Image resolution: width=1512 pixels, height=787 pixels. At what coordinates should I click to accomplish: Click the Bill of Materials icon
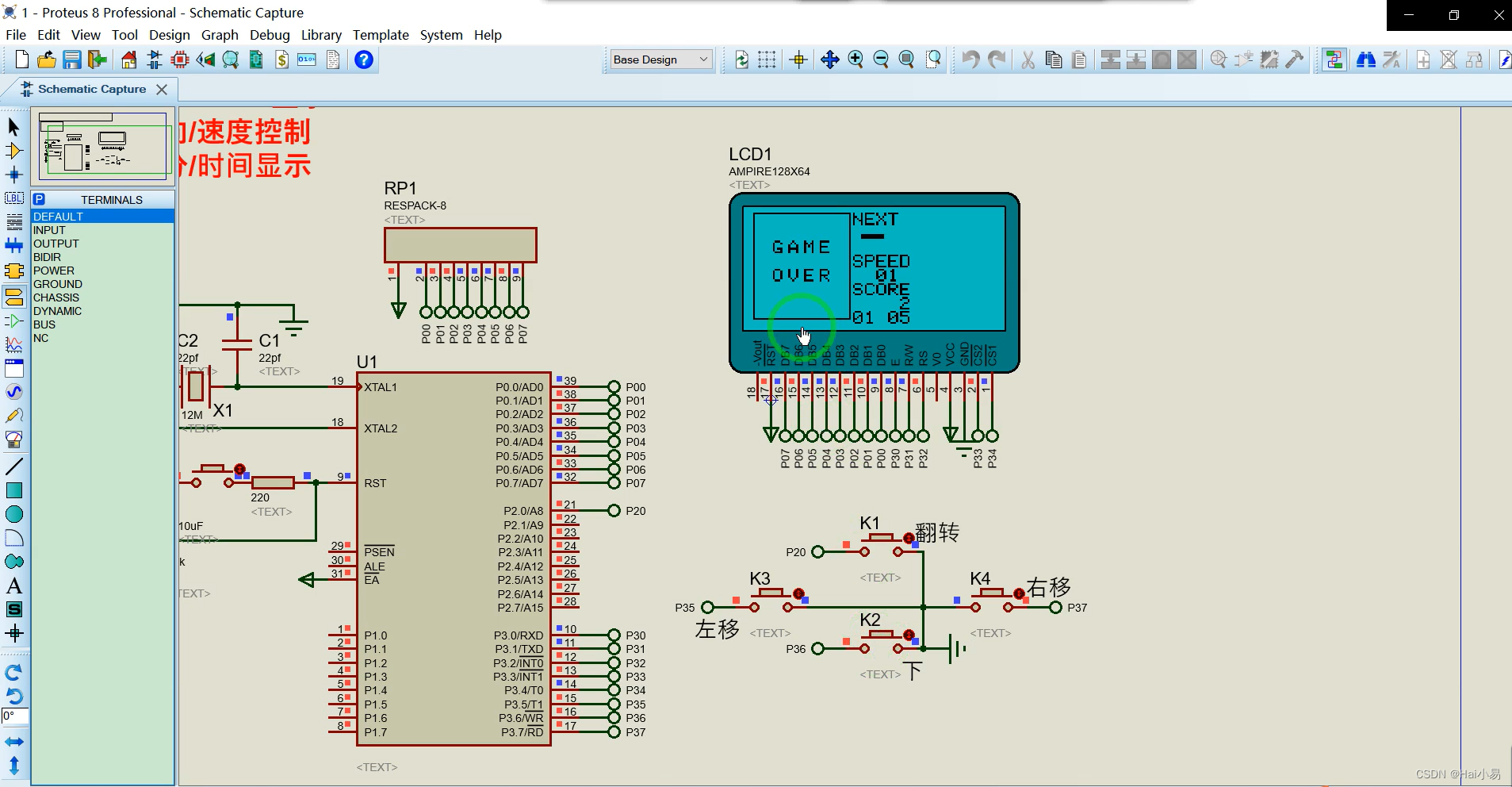(281, 60)
